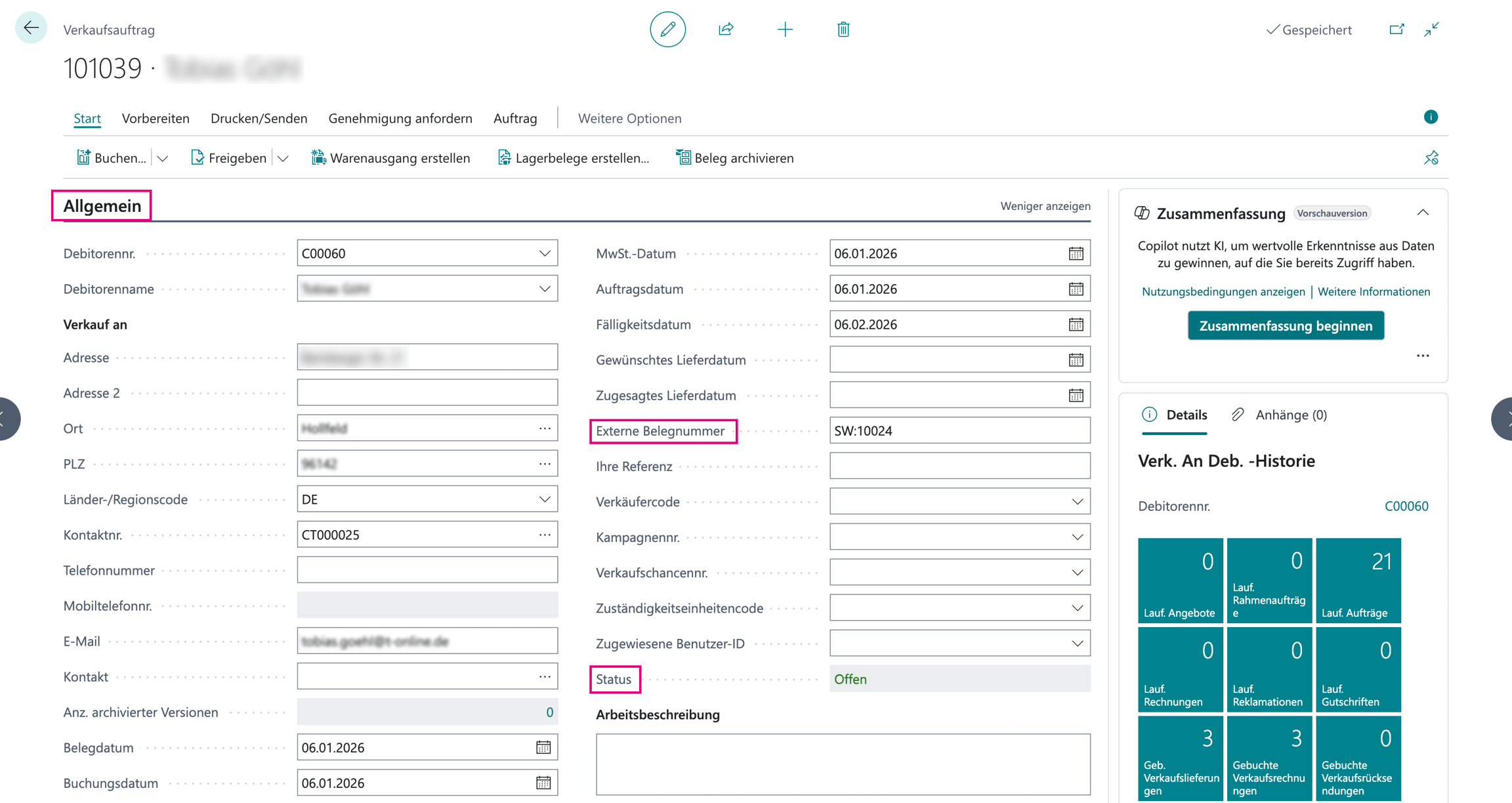Switch to Anhänge (0) tab
1512x803 pixels.
(1280, 415)
